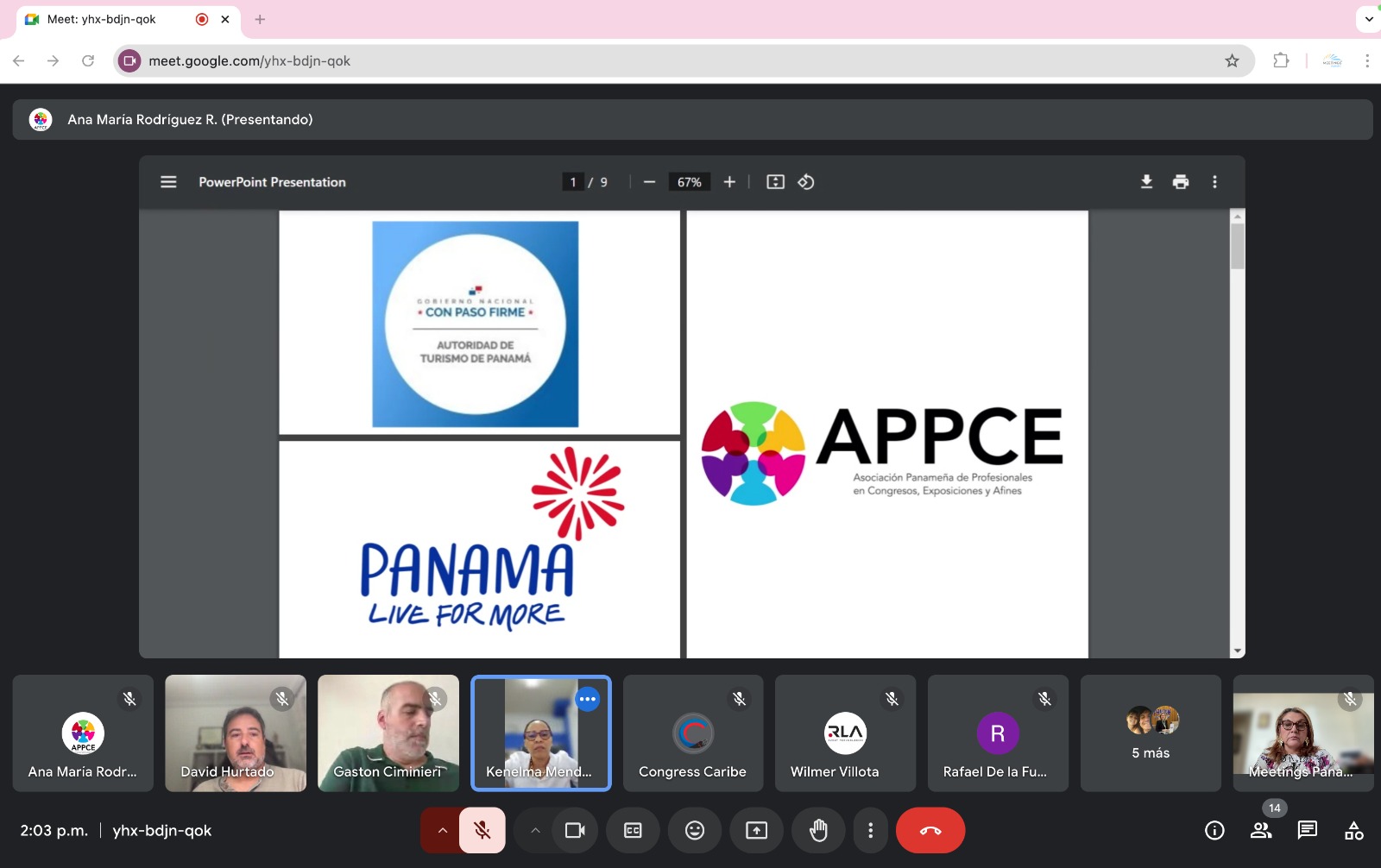Click the page number field showing 1
This screenshot has height=868, width=1381.
573,182
